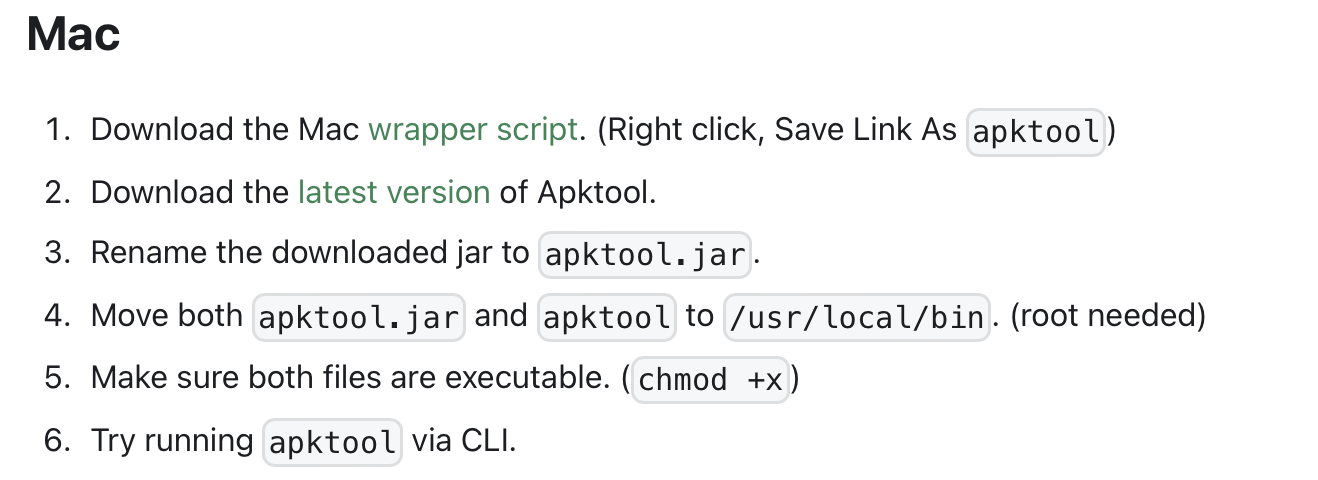This screenshot has width=1318, height=480.
Task: Click the apktool.jar code snippet in step 3
Action: (x=645, y=255)
